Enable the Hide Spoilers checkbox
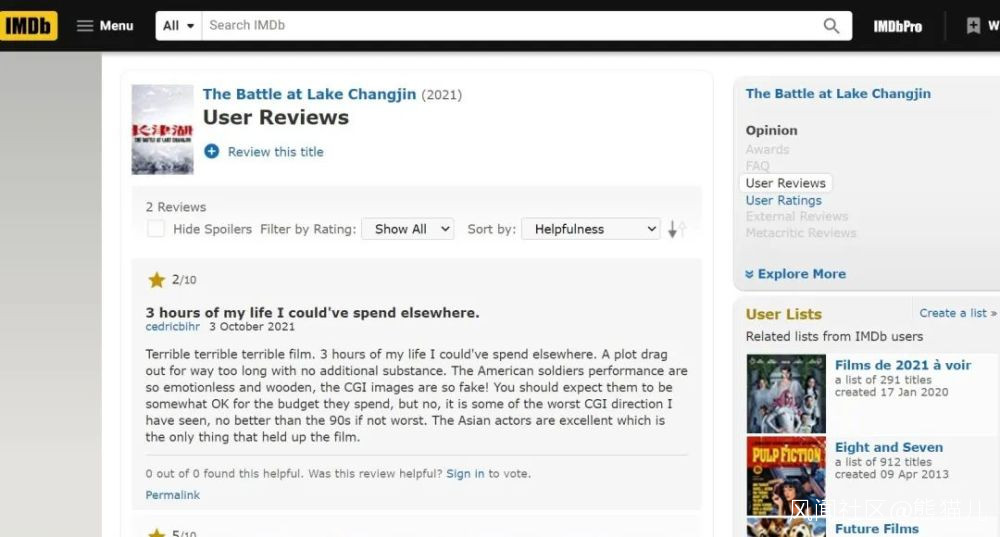Viewport: 1000px width, 537px height. [156, 229]
